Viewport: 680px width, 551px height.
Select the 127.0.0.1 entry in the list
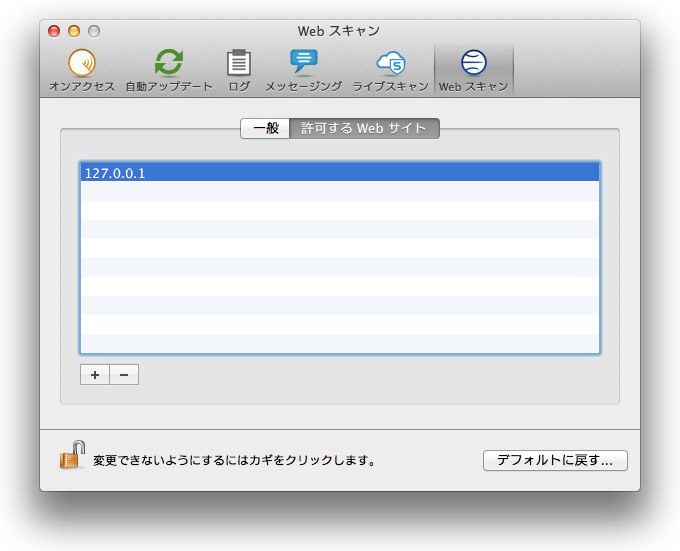[x=340, y=173]
